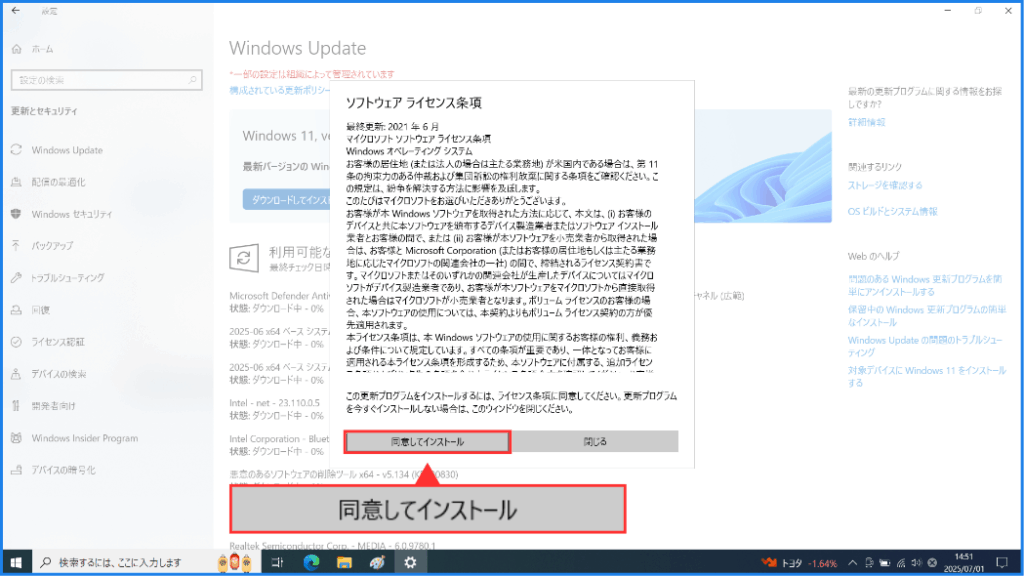Open ホーム in the Settings sidebar
Viewport: 1024px width, 576px height.
coord(42,49)
